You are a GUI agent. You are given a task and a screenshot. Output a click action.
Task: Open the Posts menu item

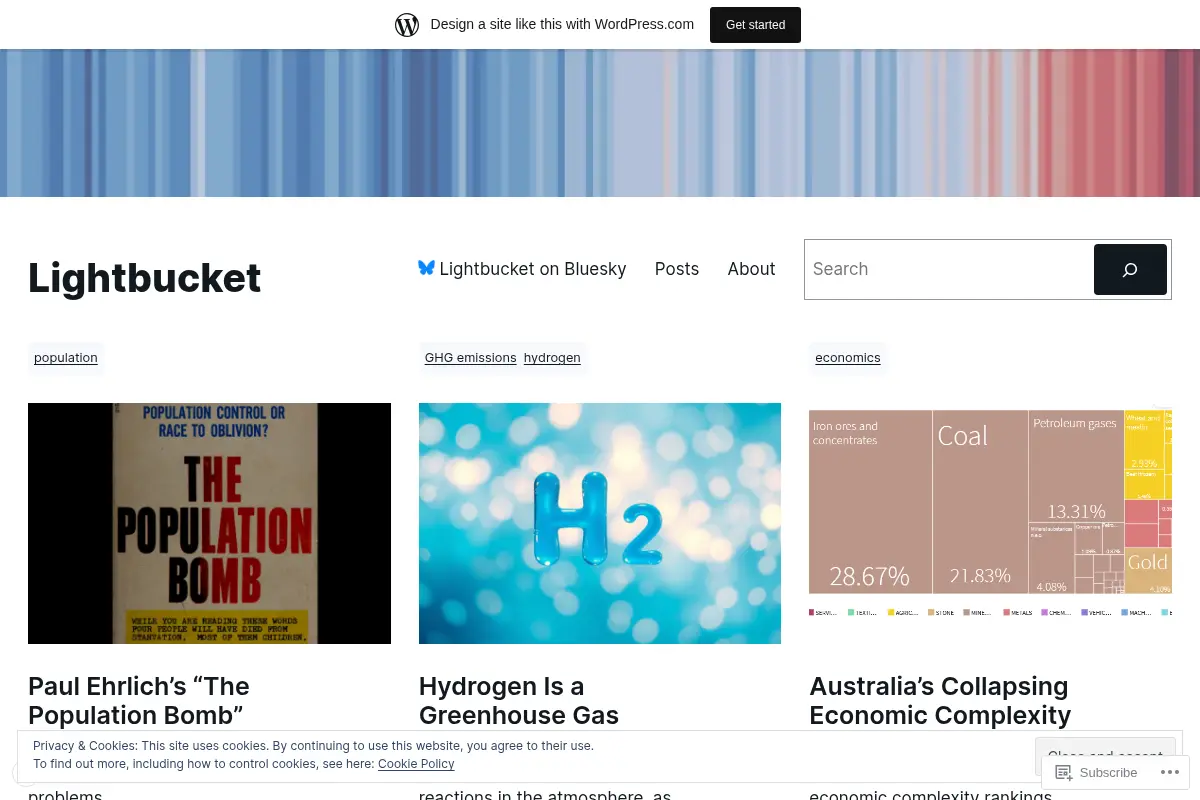point(677,269)
